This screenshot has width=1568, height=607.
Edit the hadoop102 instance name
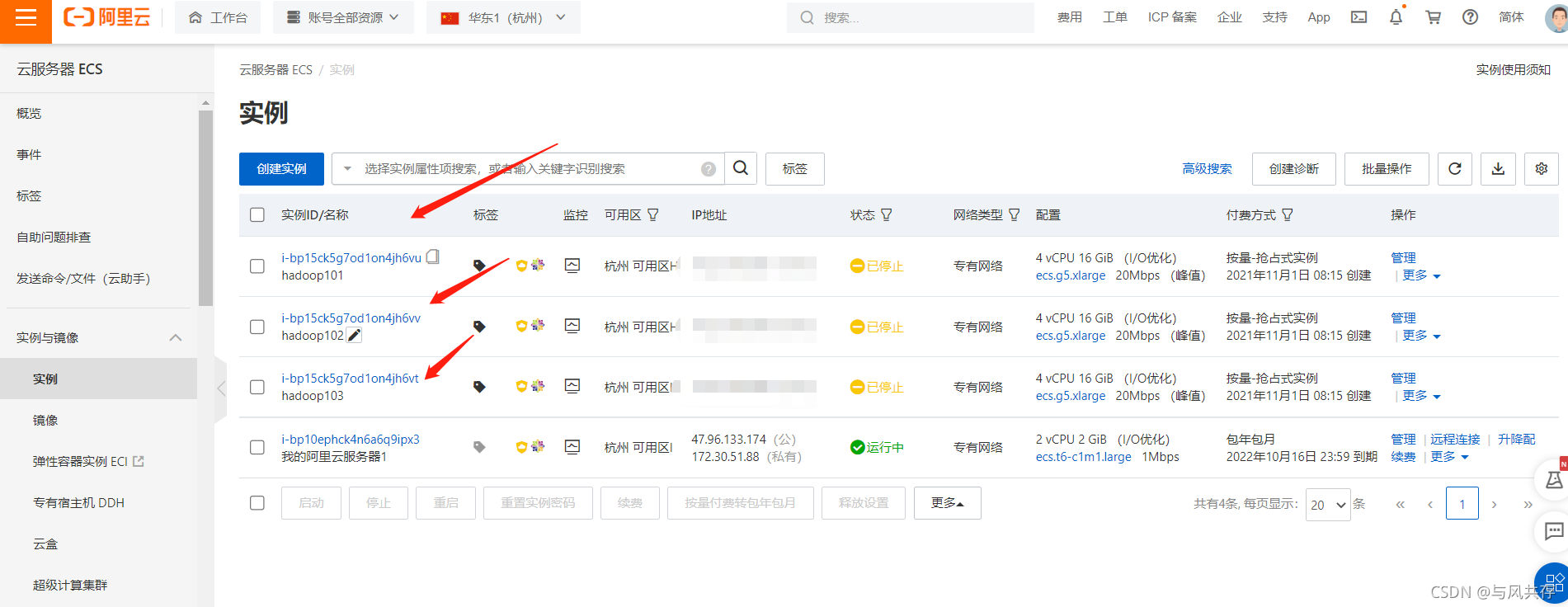[x=354, y=335]
